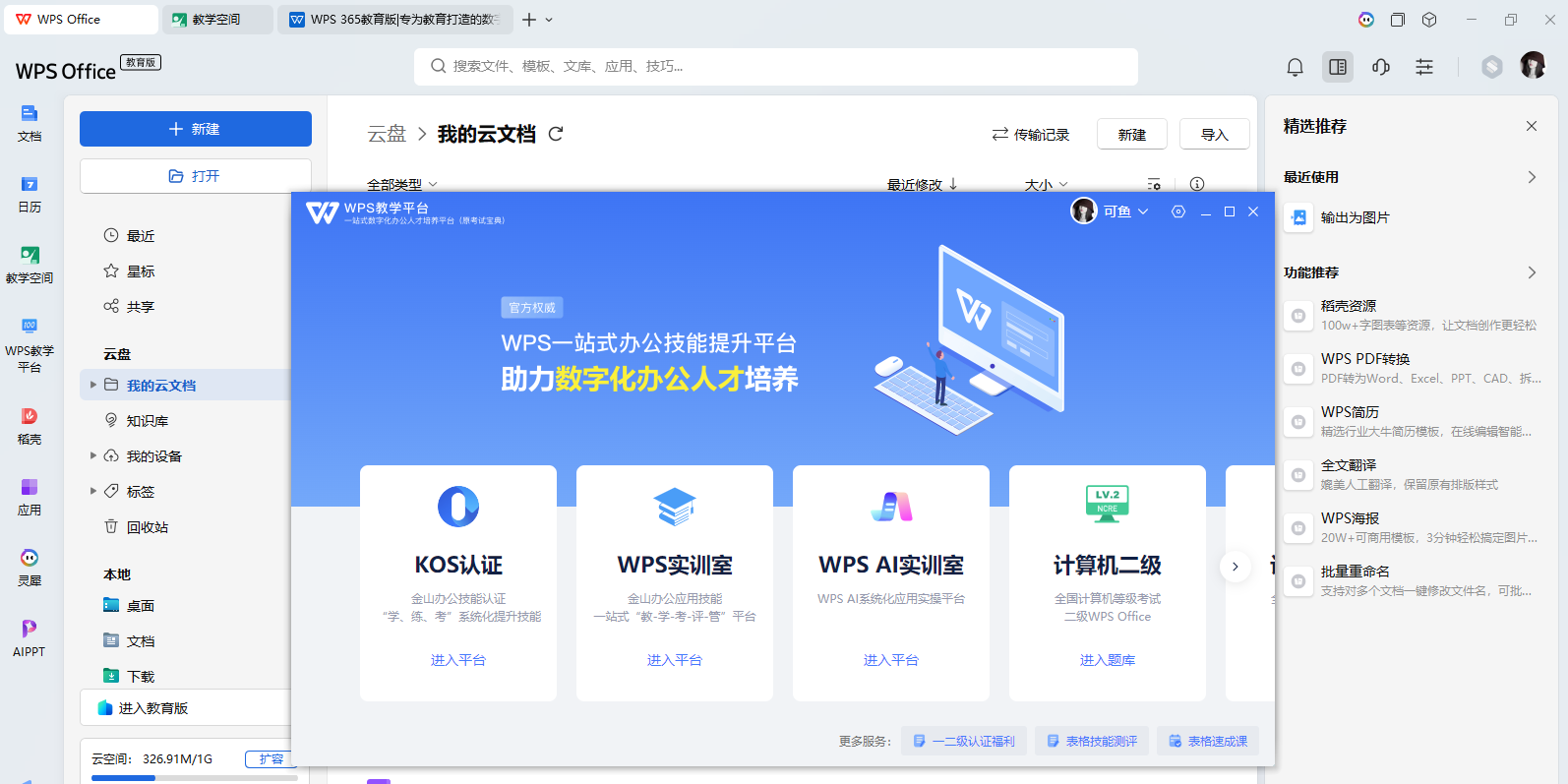
Task: Toggle the side panel layout icon
Action: (1338, 67)
